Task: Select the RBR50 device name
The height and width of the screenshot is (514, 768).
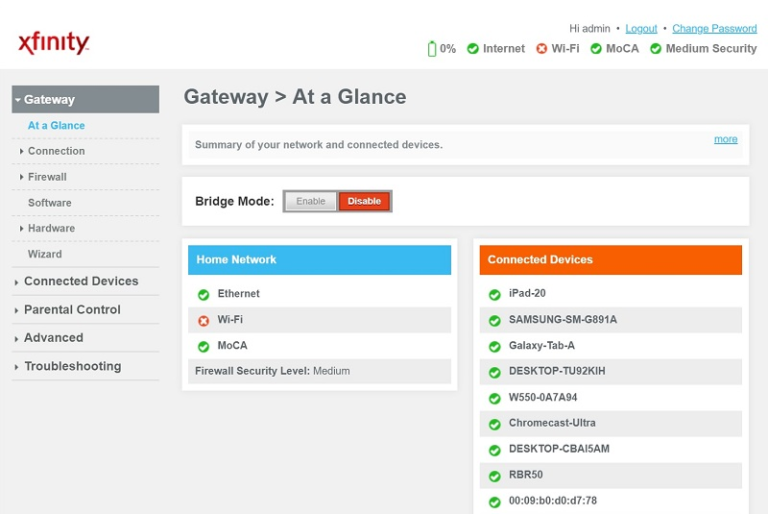Action: (526, 475)
